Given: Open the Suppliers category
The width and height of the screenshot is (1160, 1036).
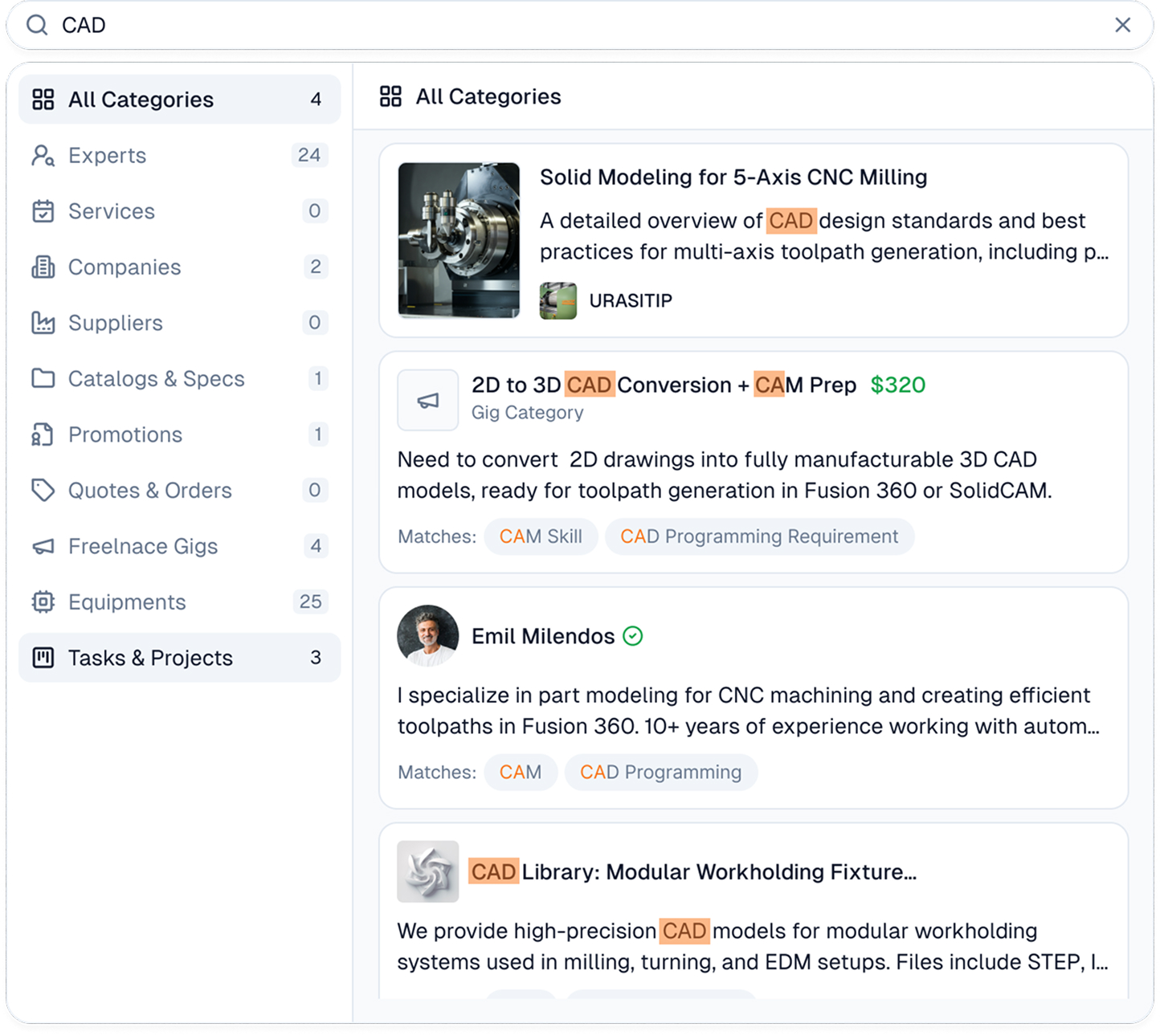Looking at the screenshot, I should point(180,323).
